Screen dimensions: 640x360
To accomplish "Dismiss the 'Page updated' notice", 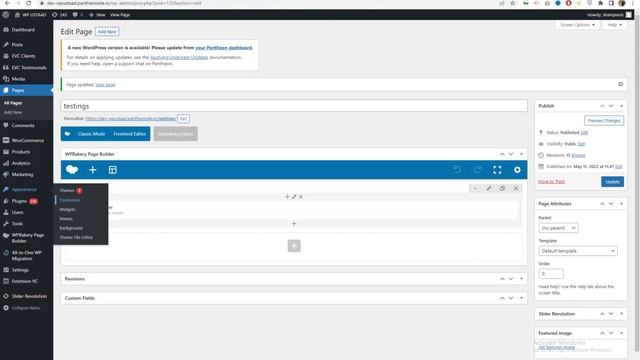I will pos(620,84).
